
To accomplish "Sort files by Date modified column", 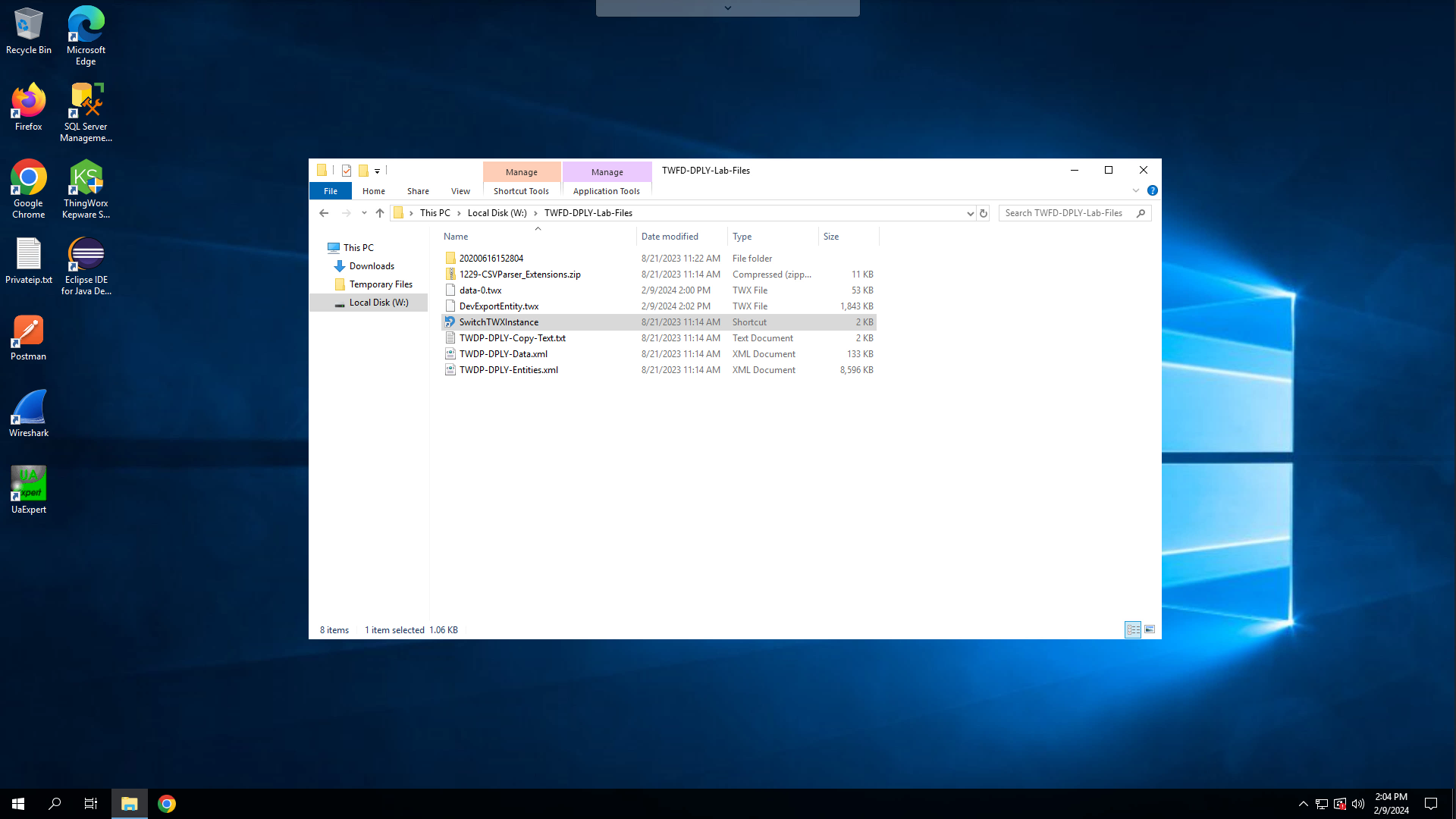I will tap(682, 237).
